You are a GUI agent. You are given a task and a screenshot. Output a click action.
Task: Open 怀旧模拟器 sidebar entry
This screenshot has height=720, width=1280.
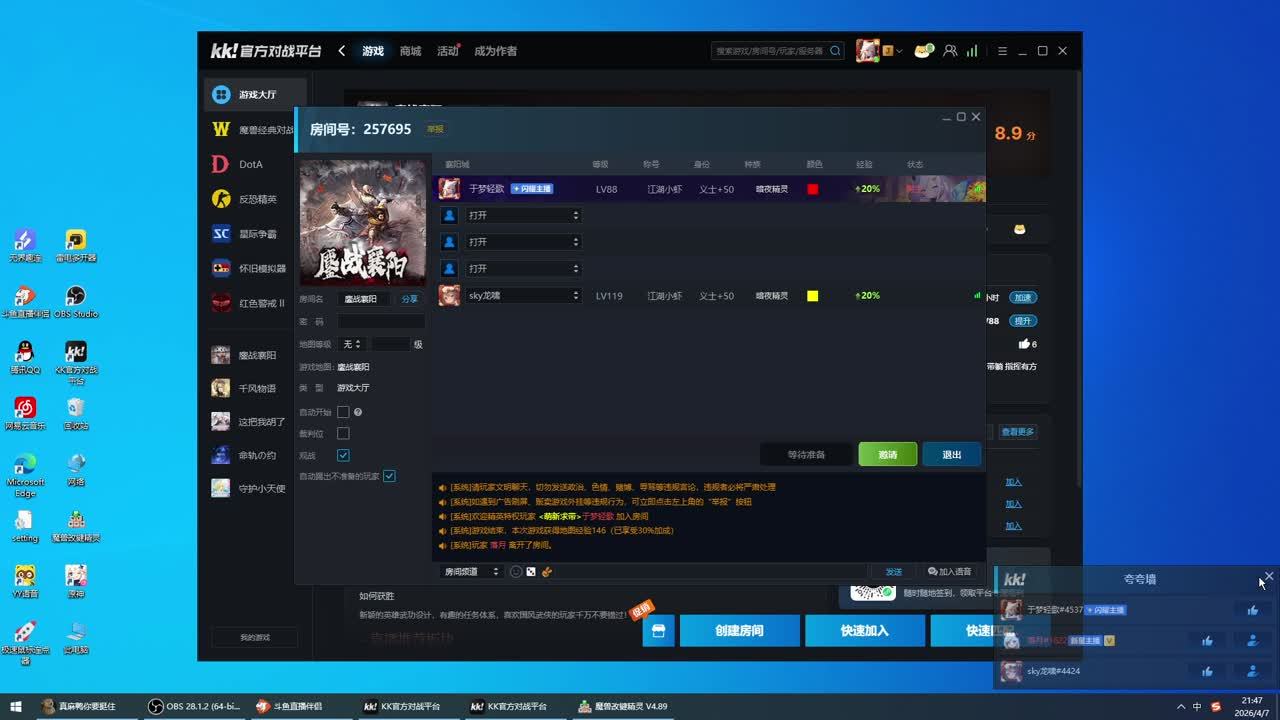(250, 268)
